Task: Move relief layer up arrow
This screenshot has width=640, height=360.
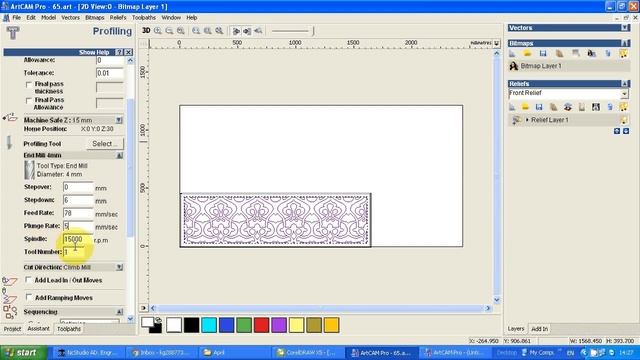Action: tap(617, 131)
